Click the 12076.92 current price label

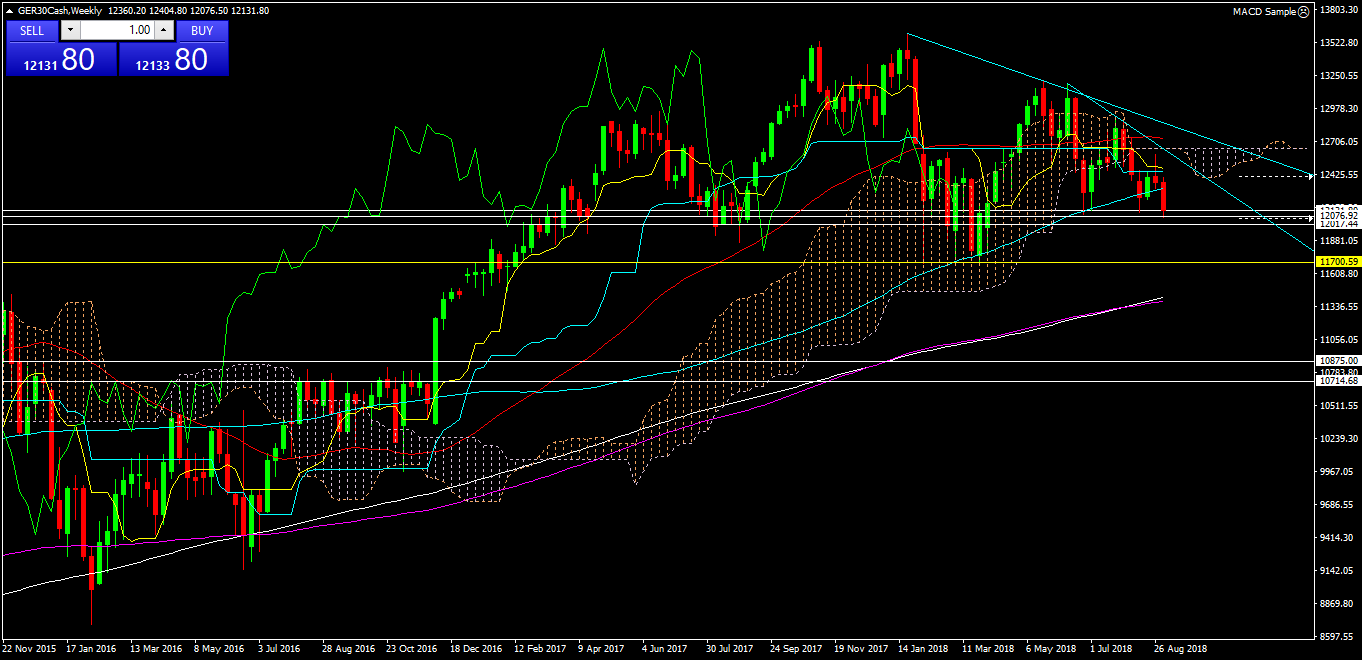[x=1338, y=215]
